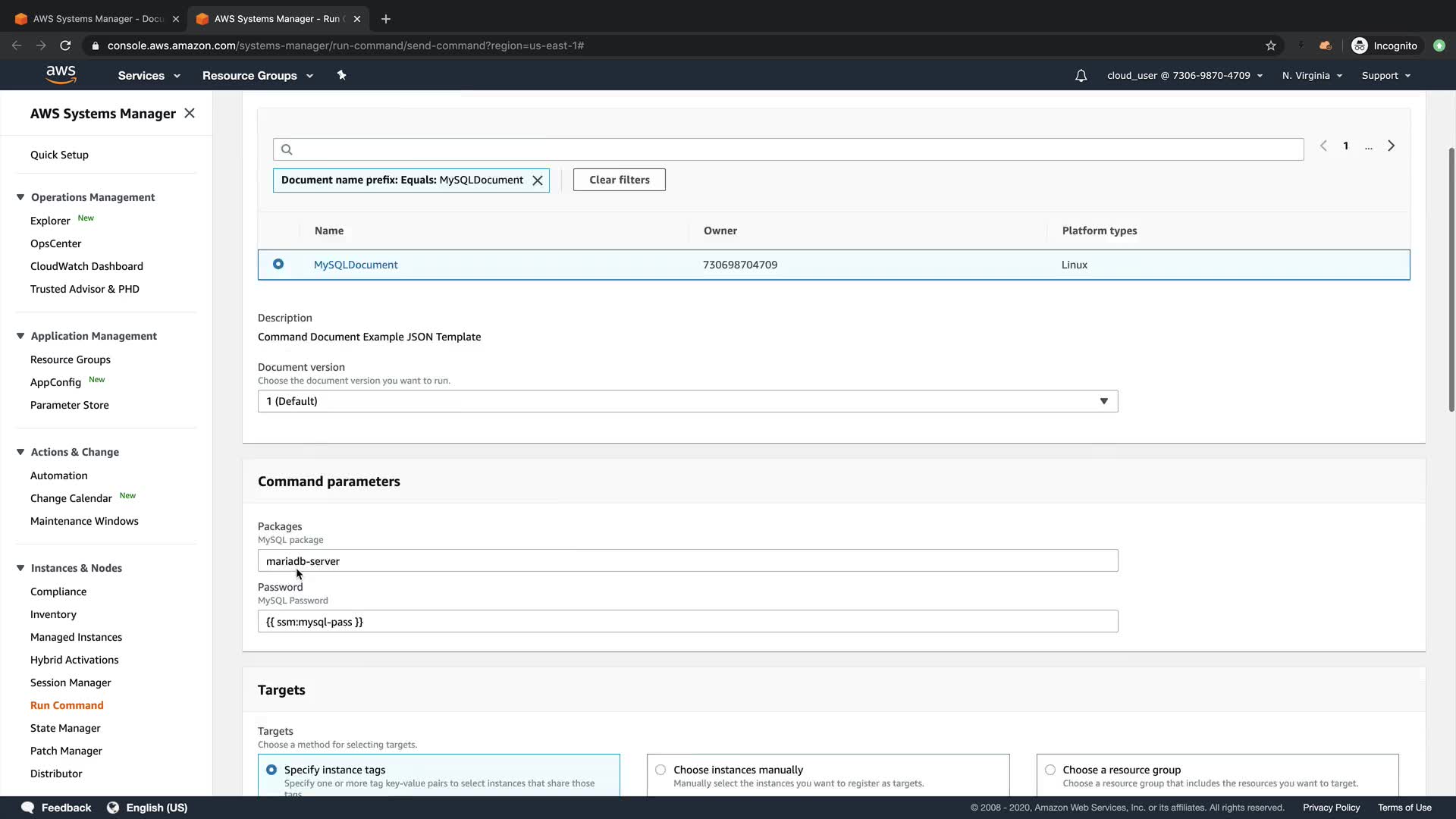Remove the MySQLDocument filter chip

click(538, 180)
